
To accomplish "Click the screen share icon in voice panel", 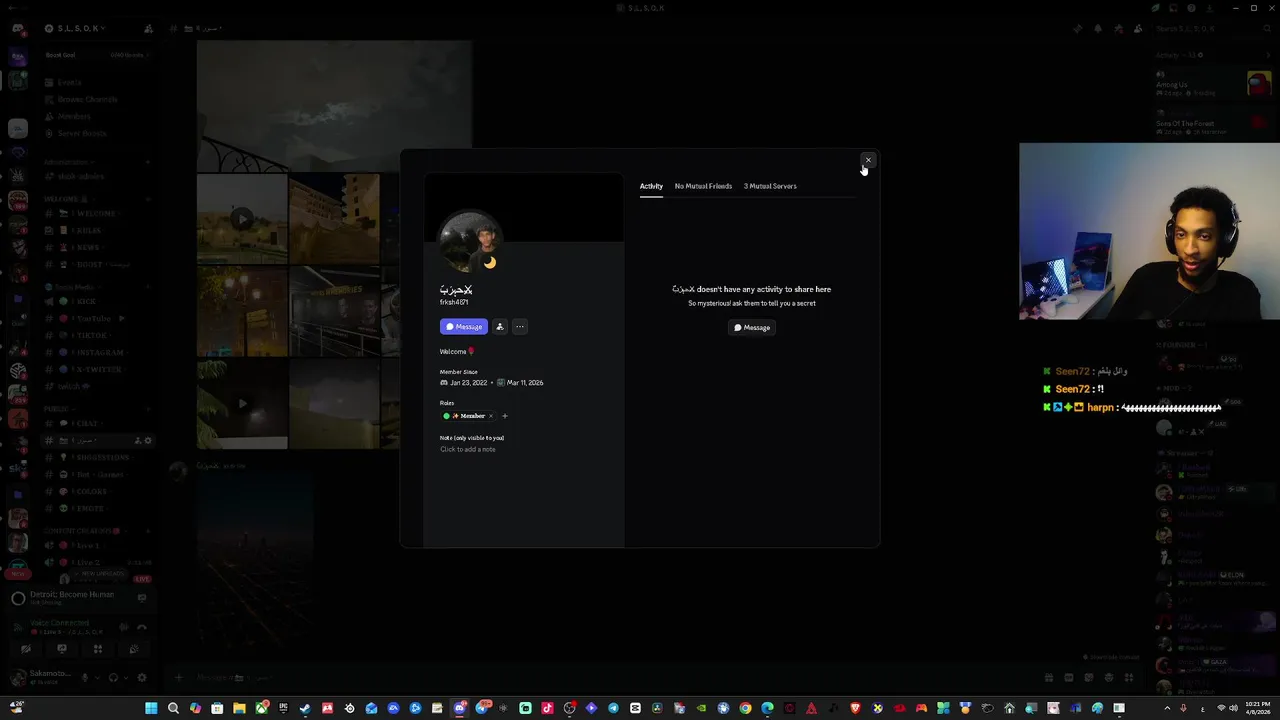I will pyautogui.click(x=62, y=649).
